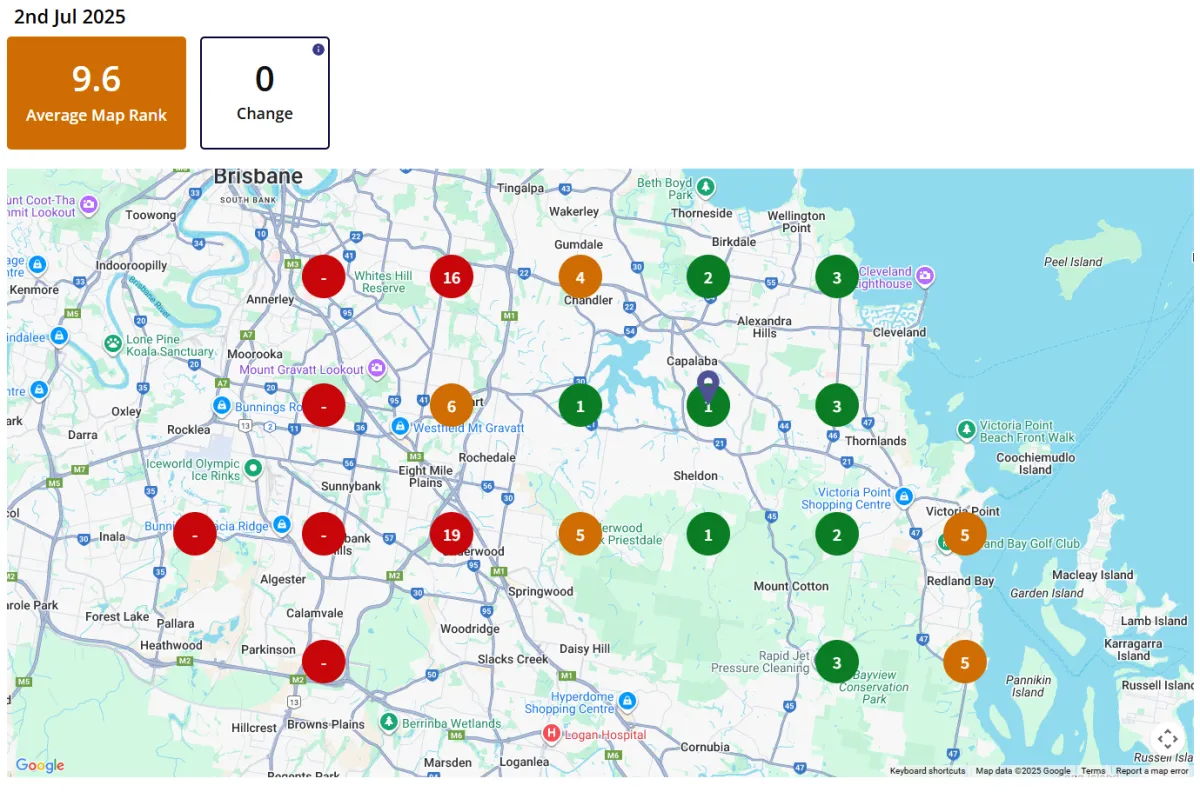
Task: Click the green rank 2 marker near Birkdale
Action: click(x=708, y=277)
